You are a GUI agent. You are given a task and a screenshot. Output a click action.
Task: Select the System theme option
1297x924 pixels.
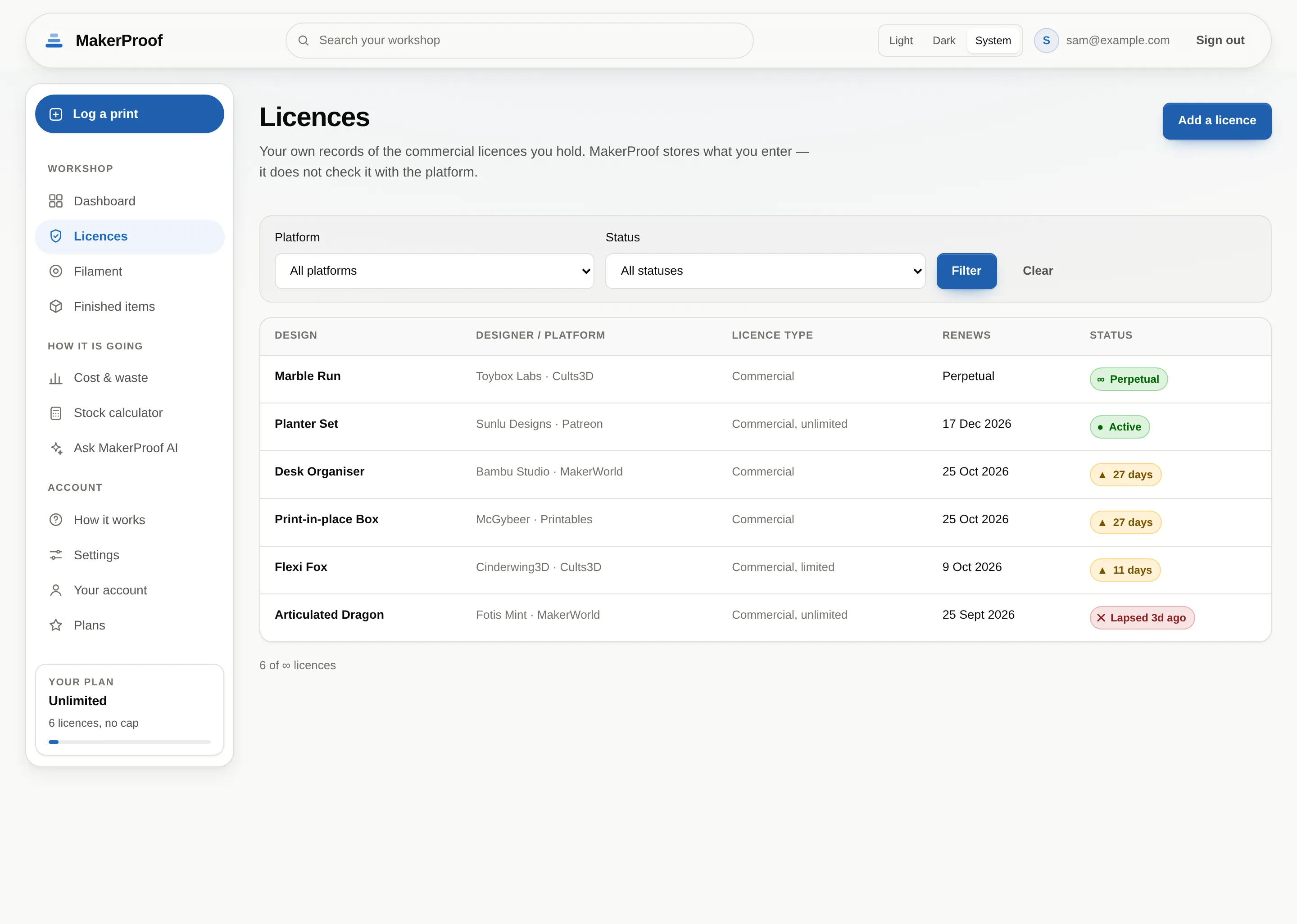pyautogui.click(x=993, y=41)
